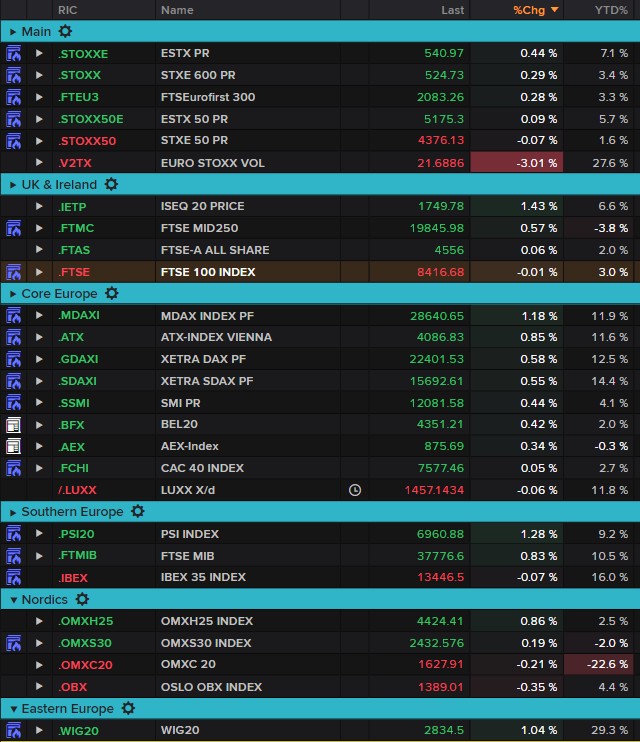Click the 1.43 % change cell for ISEQ

(x=516, y=206)
